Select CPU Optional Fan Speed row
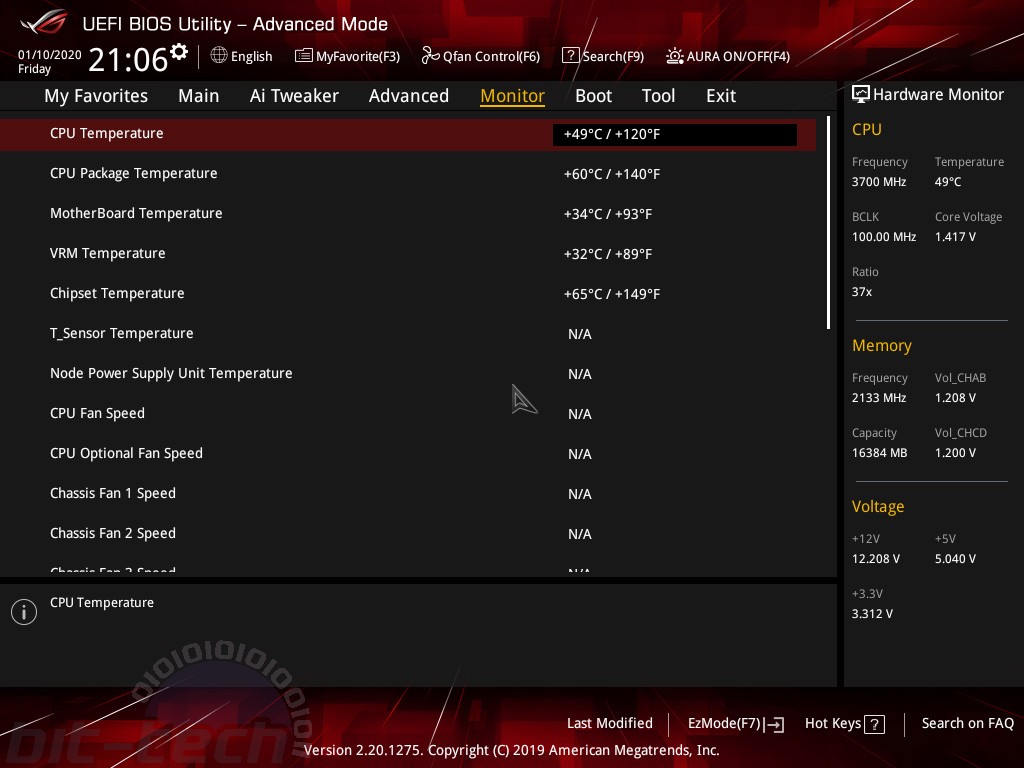Screen dimensions: 1024x768 click(x=408, y=453)
